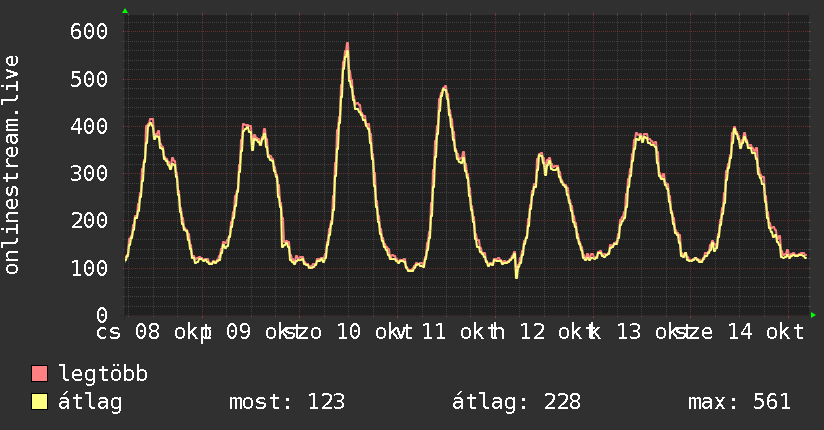Click the highest peak on 10 okt

347,46
